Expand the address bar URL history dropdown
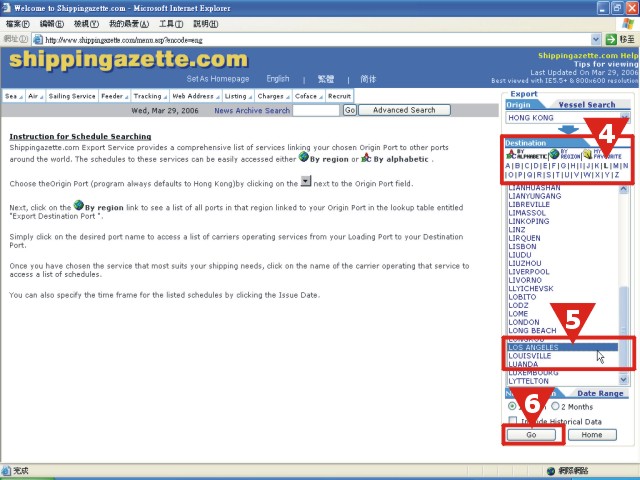The image size is (640, 480). tap(596, 40)
